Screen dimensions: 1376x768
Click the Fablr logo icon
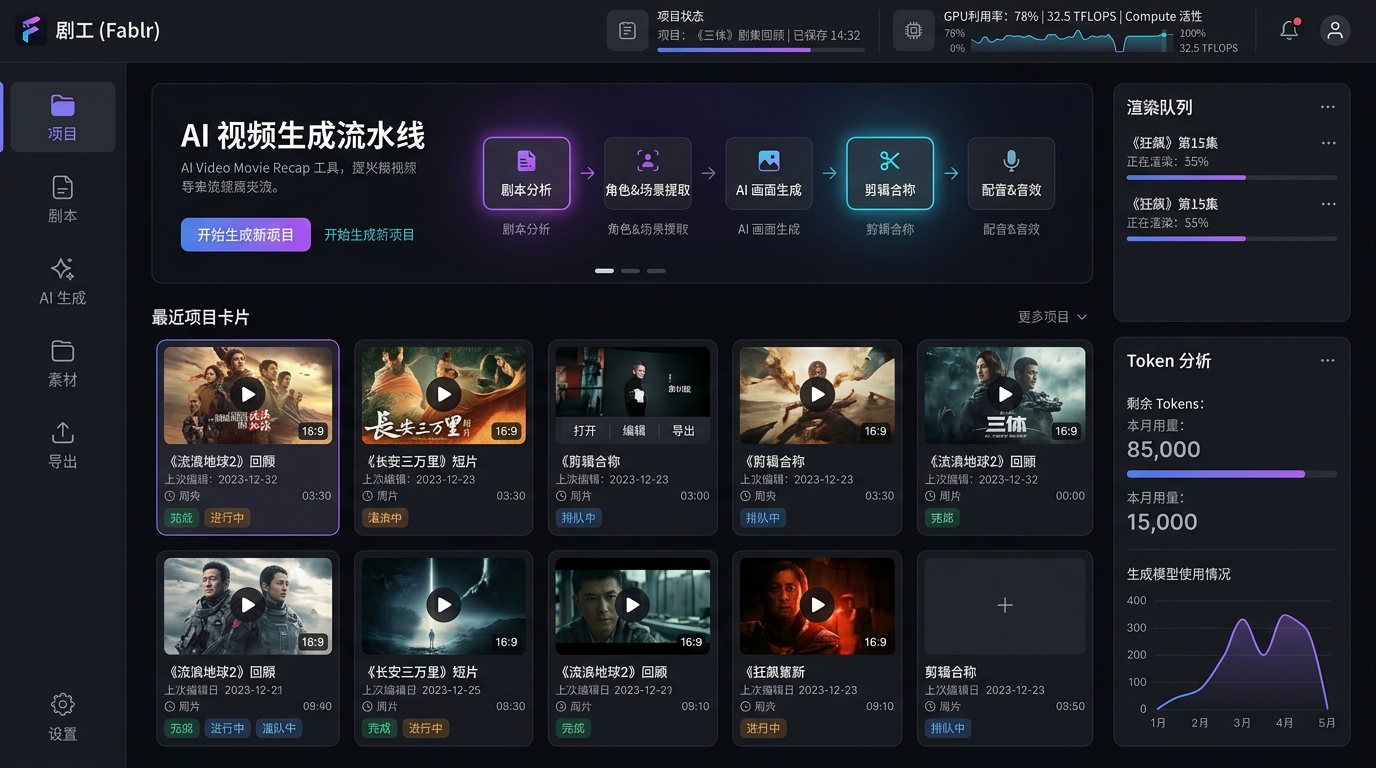tap(31, 30)
